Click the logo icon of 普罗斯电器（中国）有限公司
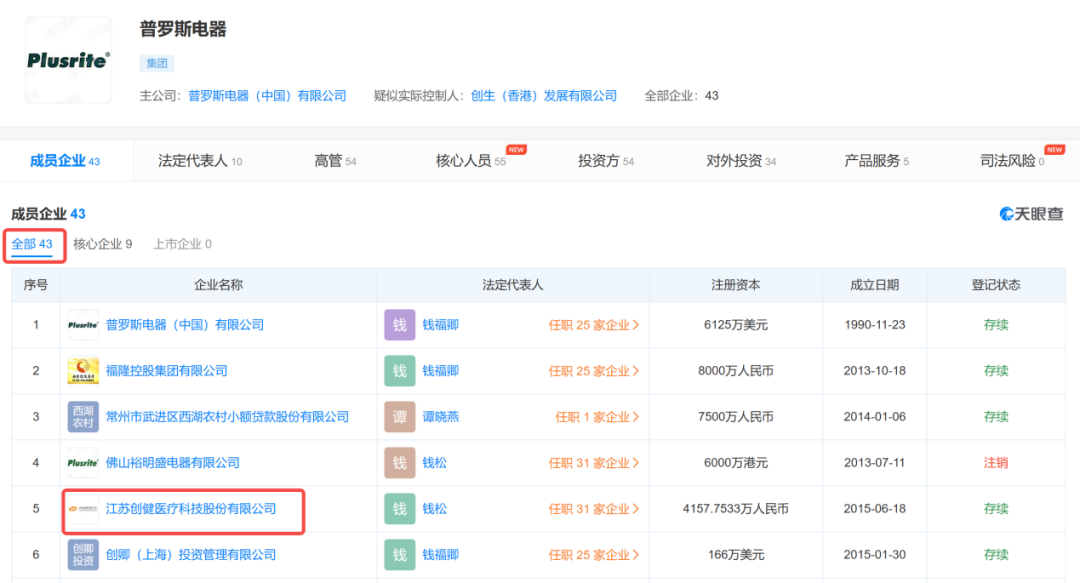The image size is (1080, 583). 83,325
